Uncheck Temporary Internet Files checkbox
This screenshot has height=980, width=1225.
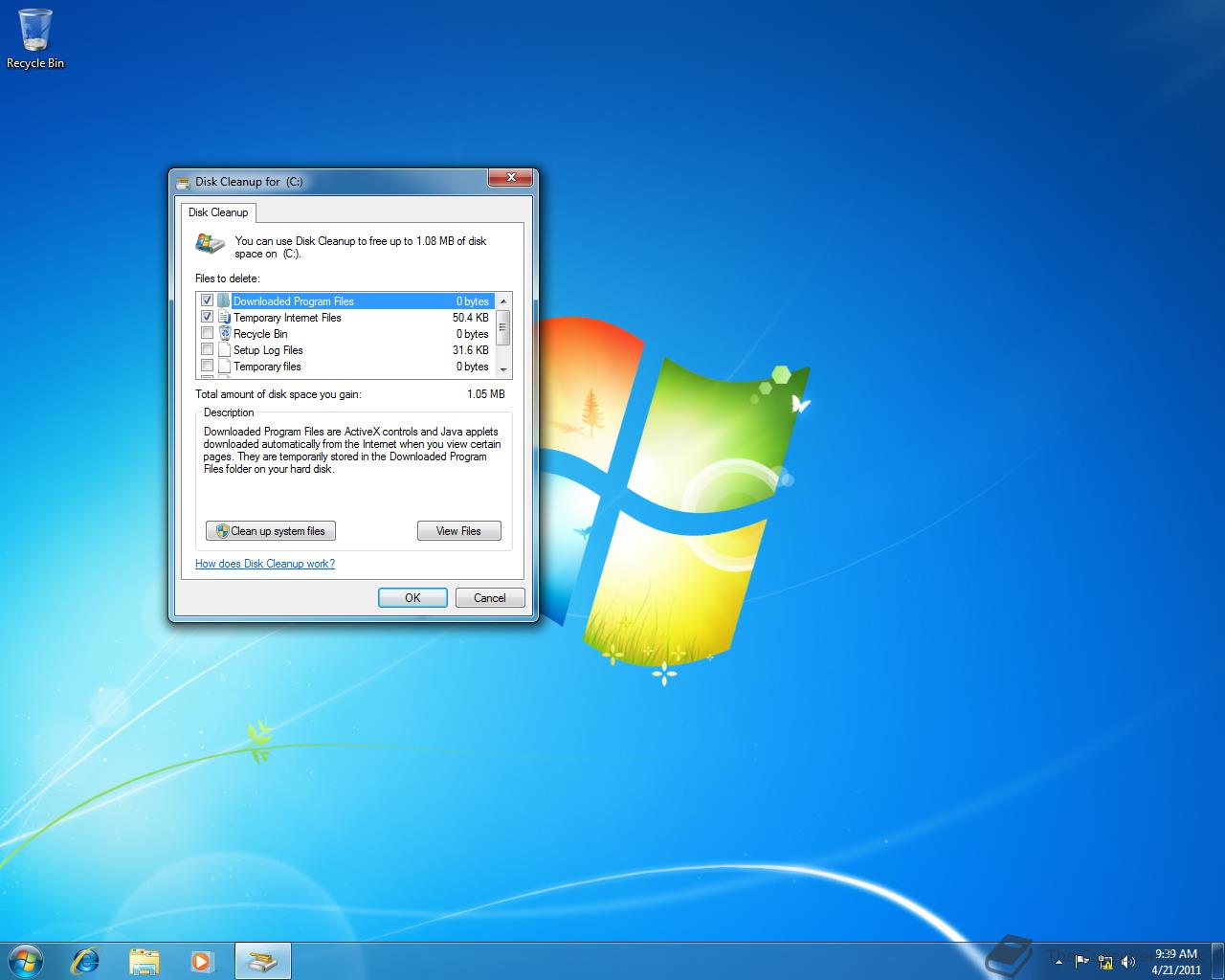point(207,317)
